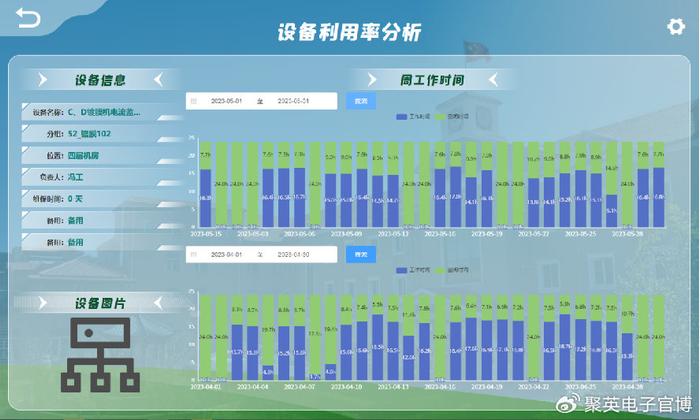Click the green idle-time legend swatch in April chart
The height and width of the screenshot is (420, 700).
440,270
